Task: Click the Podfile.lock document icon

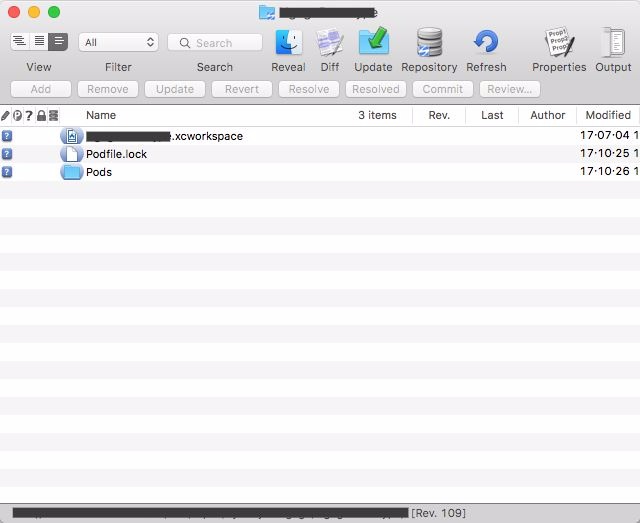Action: click(x=71, y=154)
